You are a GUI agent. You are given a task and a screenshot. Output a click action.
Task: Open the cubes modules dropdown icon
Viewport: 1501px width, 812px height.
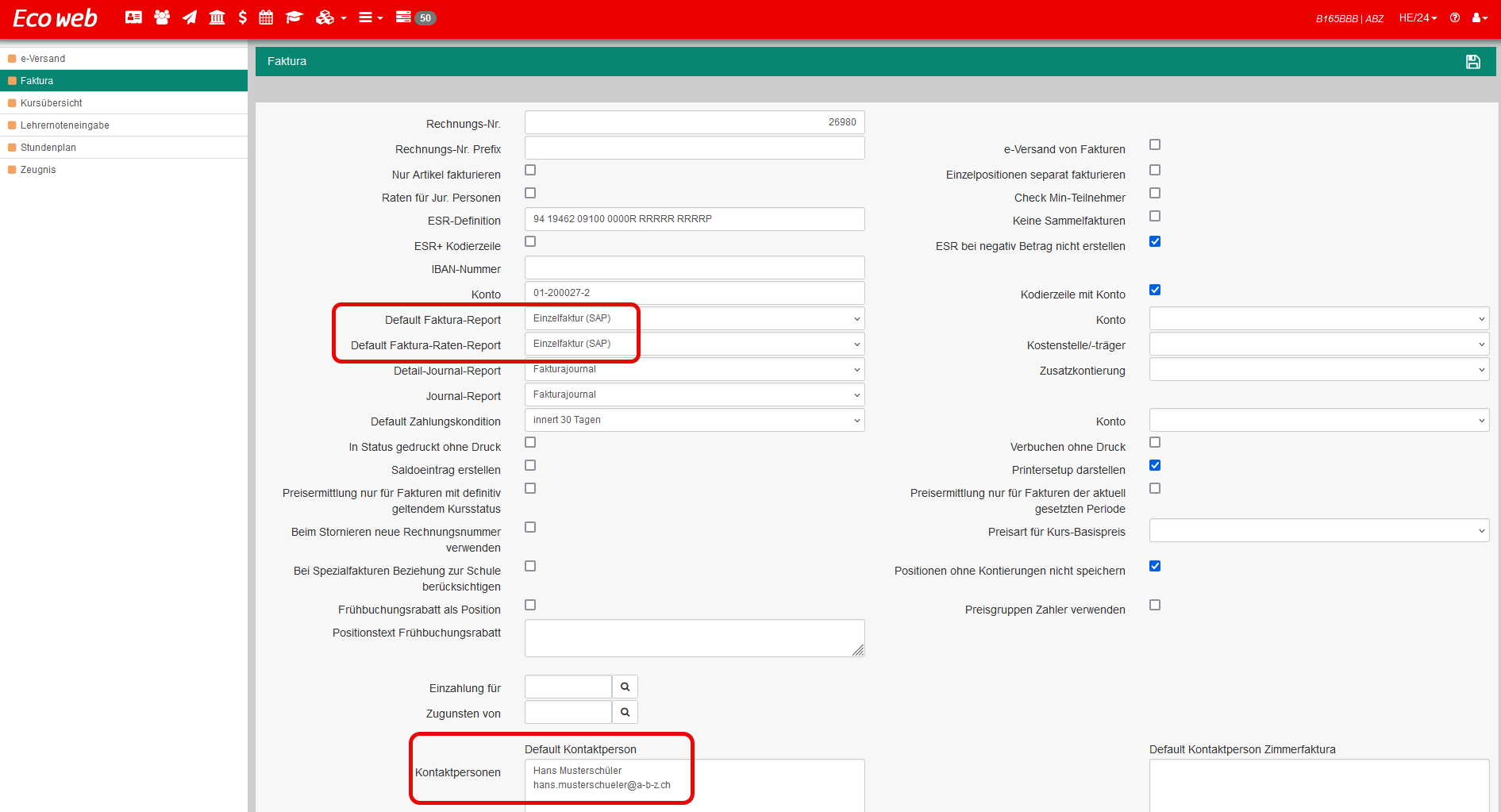(330, 17)
